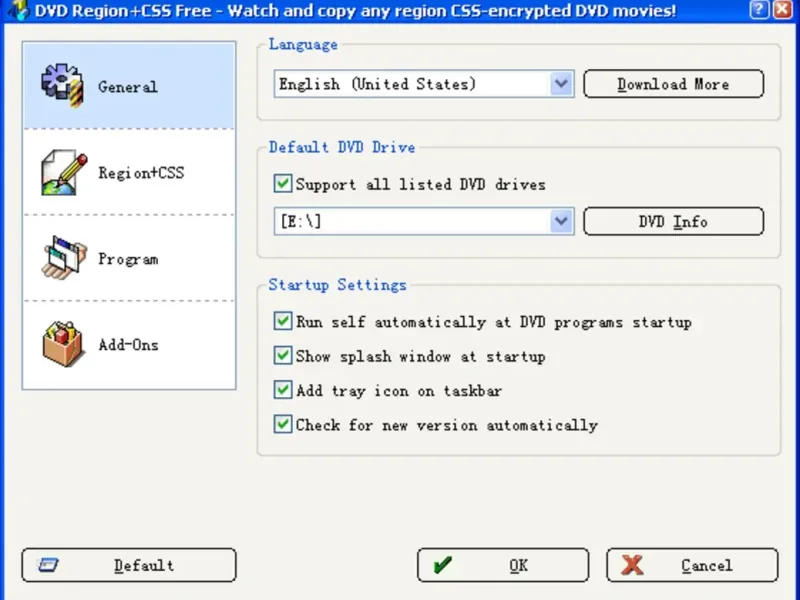Screen dimensions: 800x600
Task: Open the Language dropdown arrow
Action: pyautogui.click(x=561, y=84)
